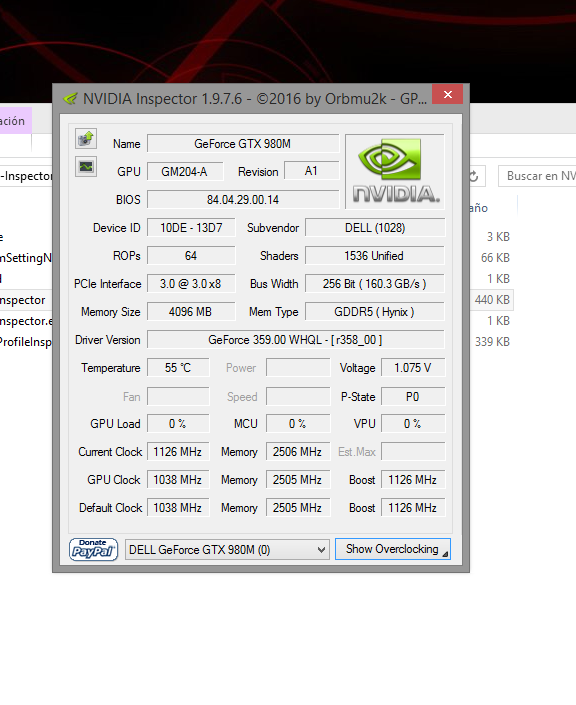Click Show Overclocking button
The width and height of the screenshot is (576, 705).
pos(393,549)
